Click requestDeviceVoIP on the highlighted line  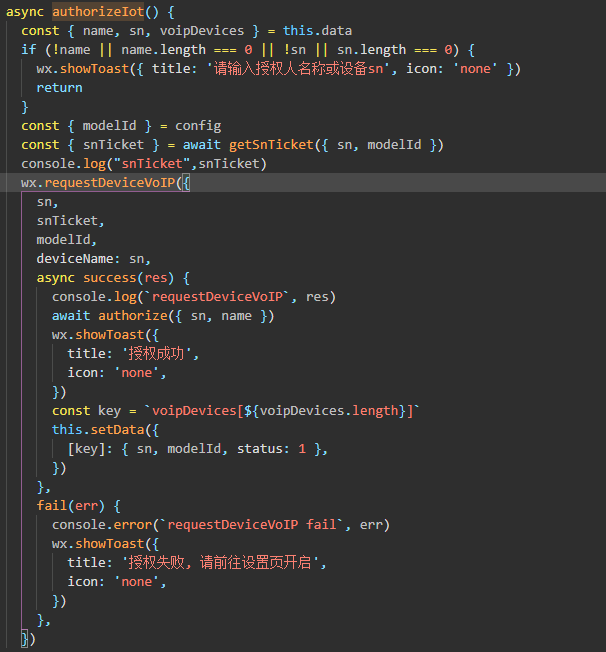(x=110, y=183)
